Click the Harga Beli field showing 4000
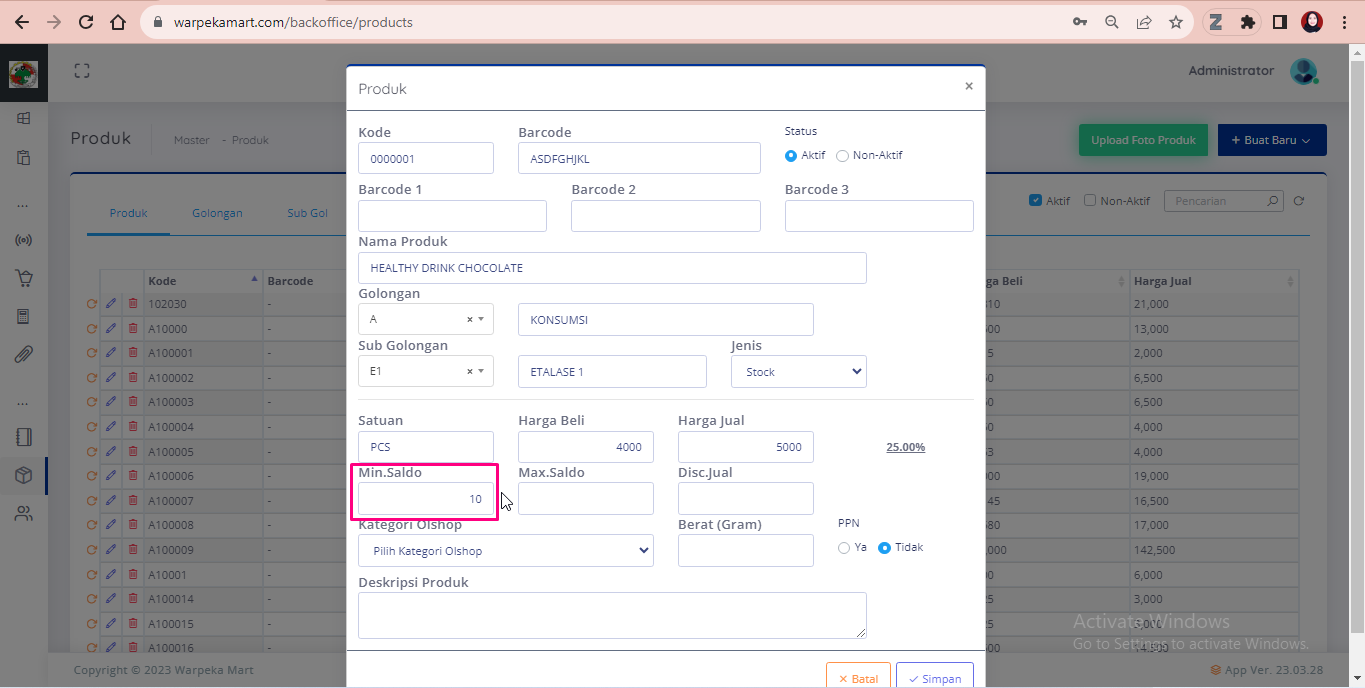1365x688 pixels. tap(586, 447)
